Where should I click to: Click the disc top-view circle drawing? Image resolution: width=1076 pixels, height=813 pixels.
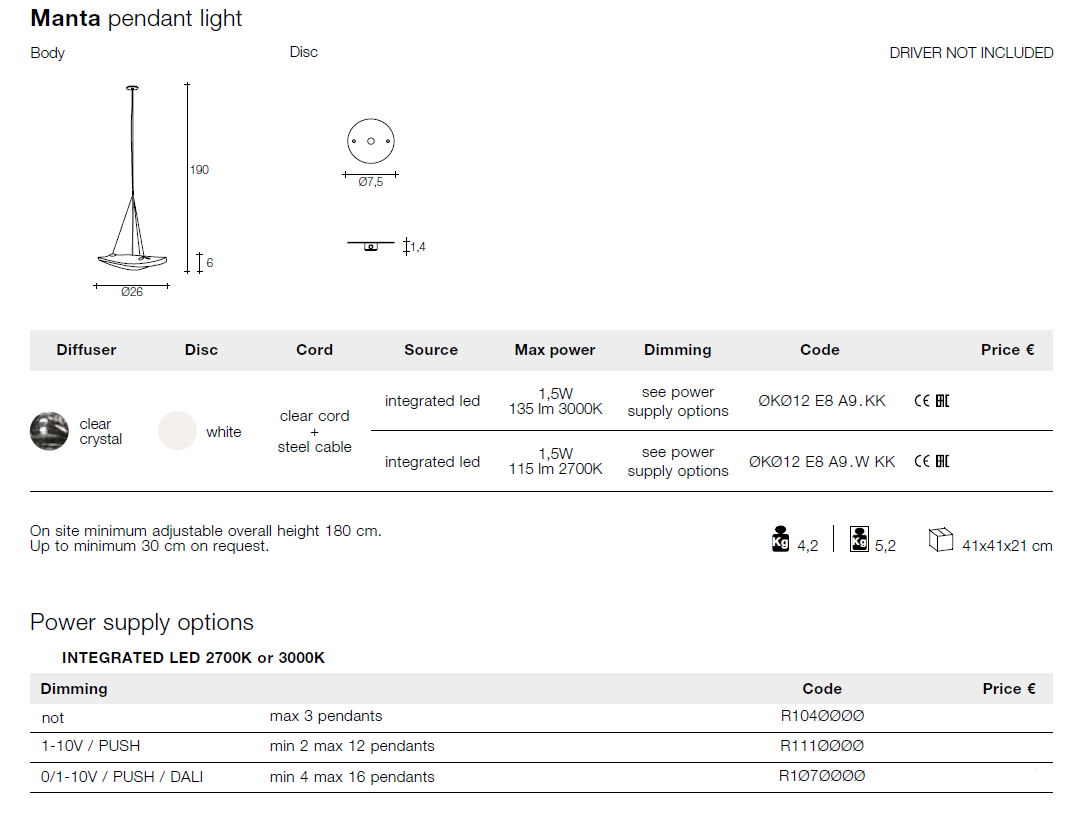pos(371,141)
